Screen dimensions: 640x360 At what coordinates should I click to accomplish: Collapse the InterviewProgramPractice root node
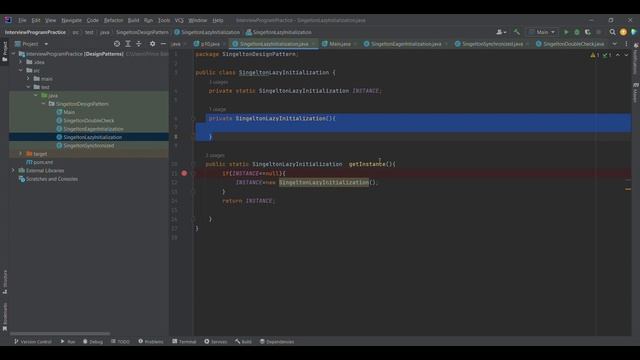13,54
